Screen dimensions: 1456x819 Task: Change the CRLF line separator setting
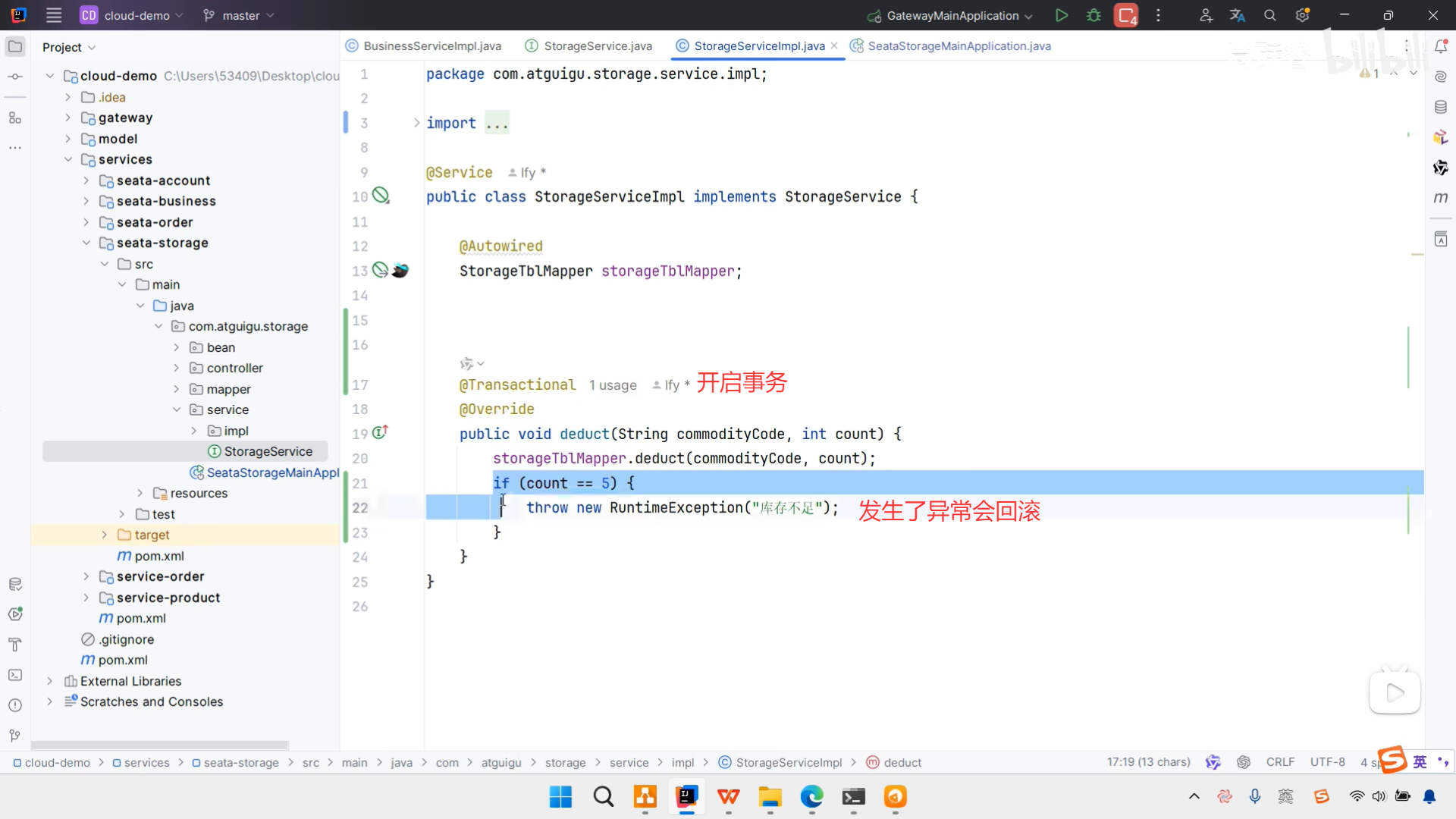pos(1280,762)
